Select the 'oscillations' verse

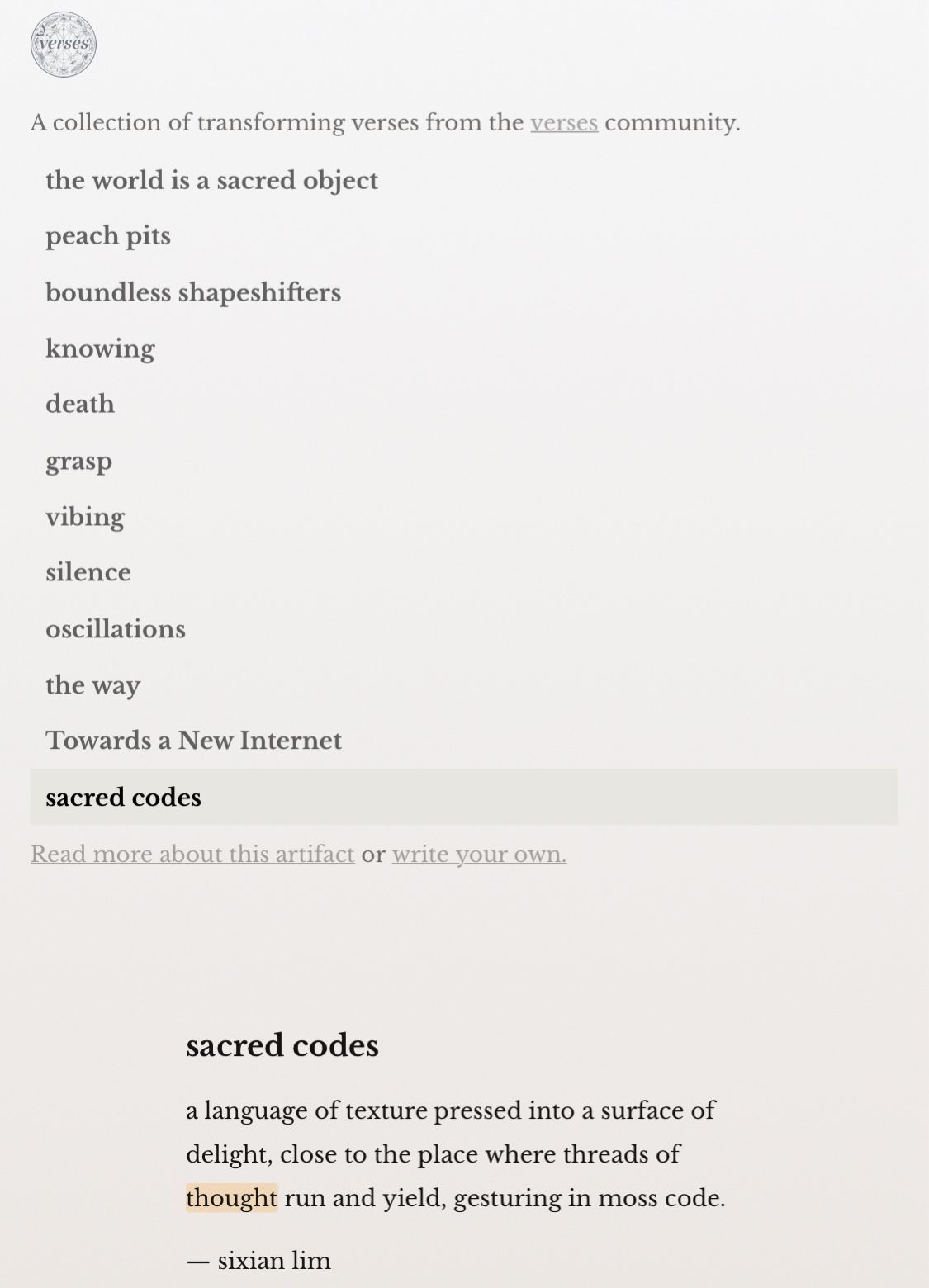116,629
